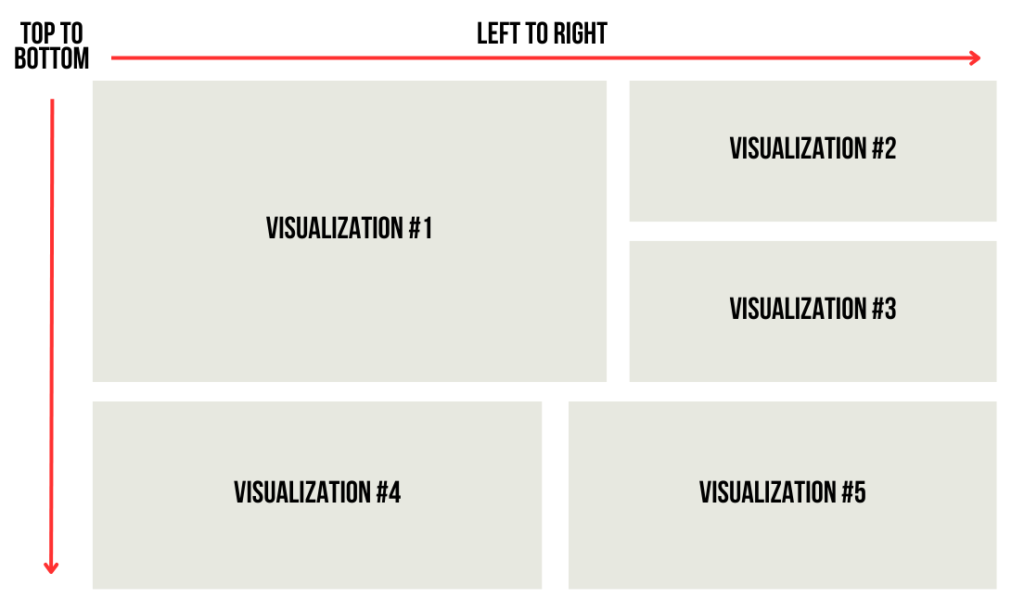Viewport: 1024px width, 611px height.
Task: Select the Visualization #2 box
Action: click(813, 151)
